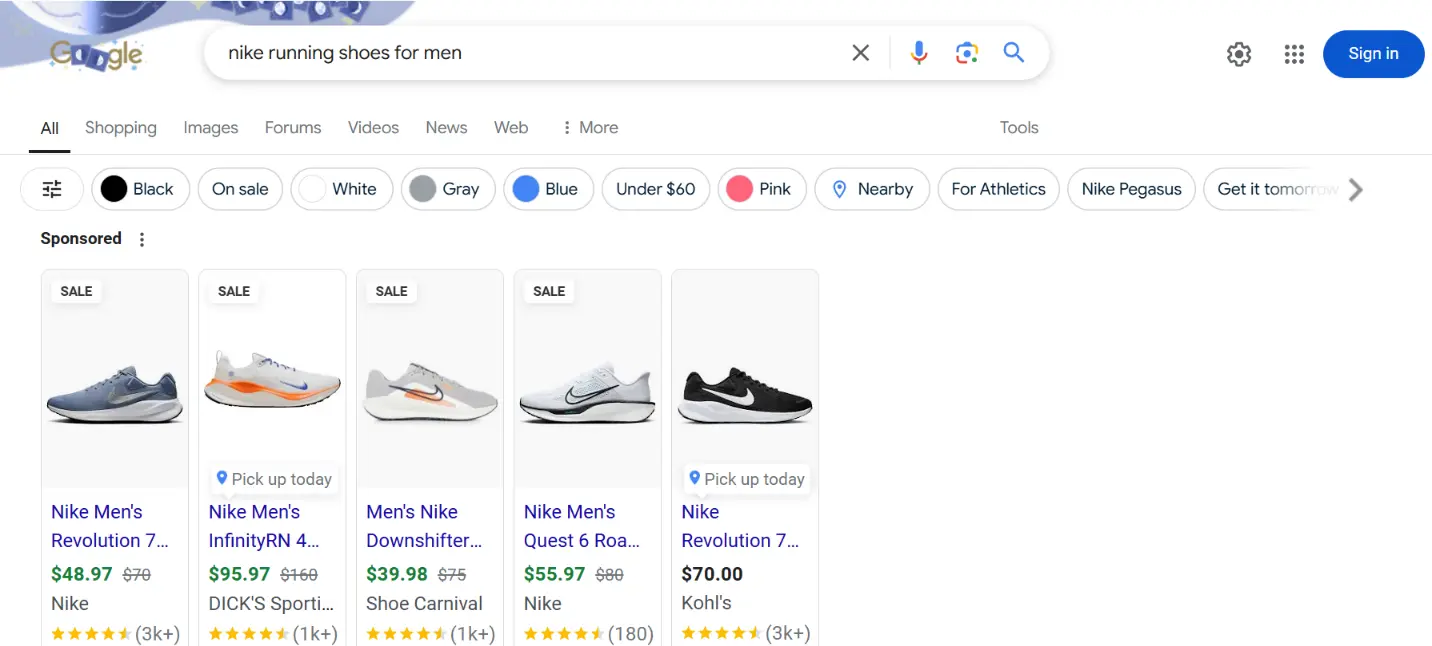Click the Kohl's seller name
Screen dimensions: 1432x646
coord(706,603)
